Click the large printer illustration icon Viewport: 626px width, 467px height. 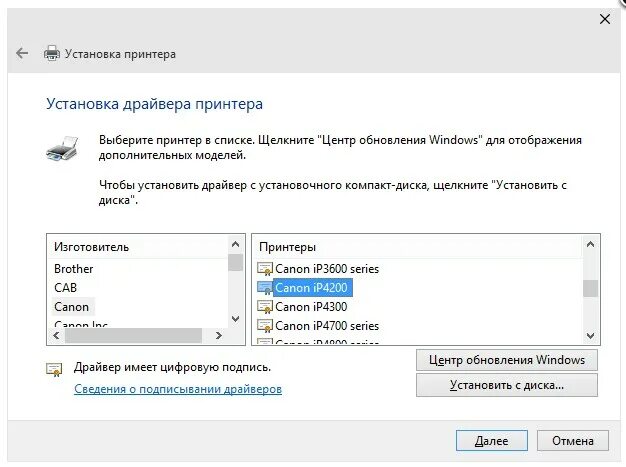tap(61, 150)
